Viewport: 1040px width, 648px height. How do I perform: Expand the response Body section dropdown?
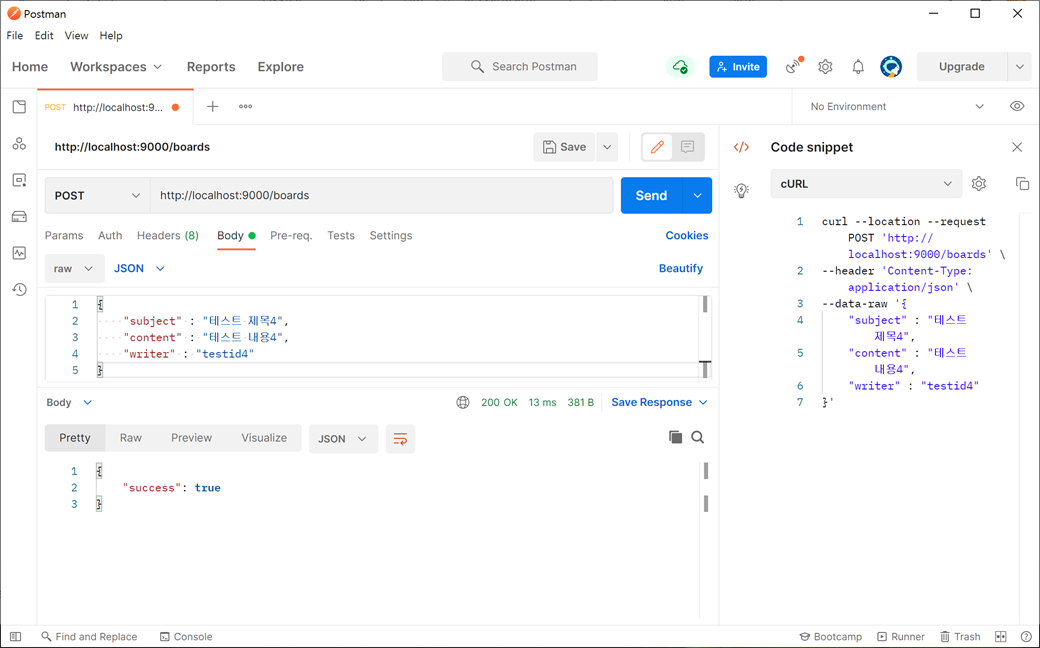(69, 403)
